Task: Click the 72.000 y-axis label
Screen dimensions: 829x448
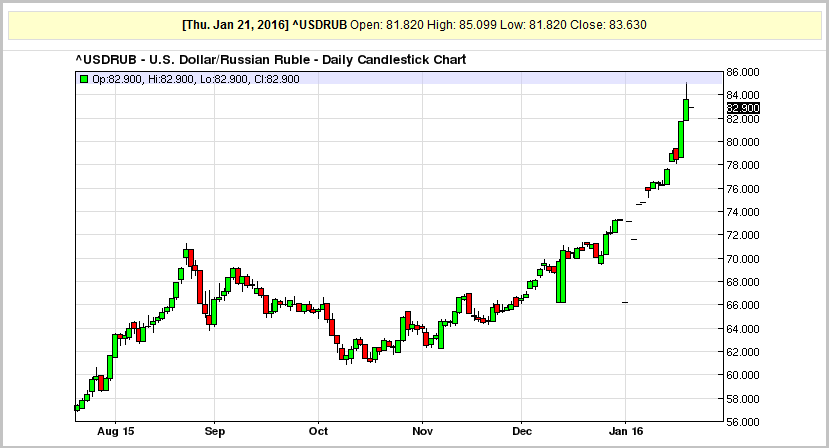Action: coord(743,235)
